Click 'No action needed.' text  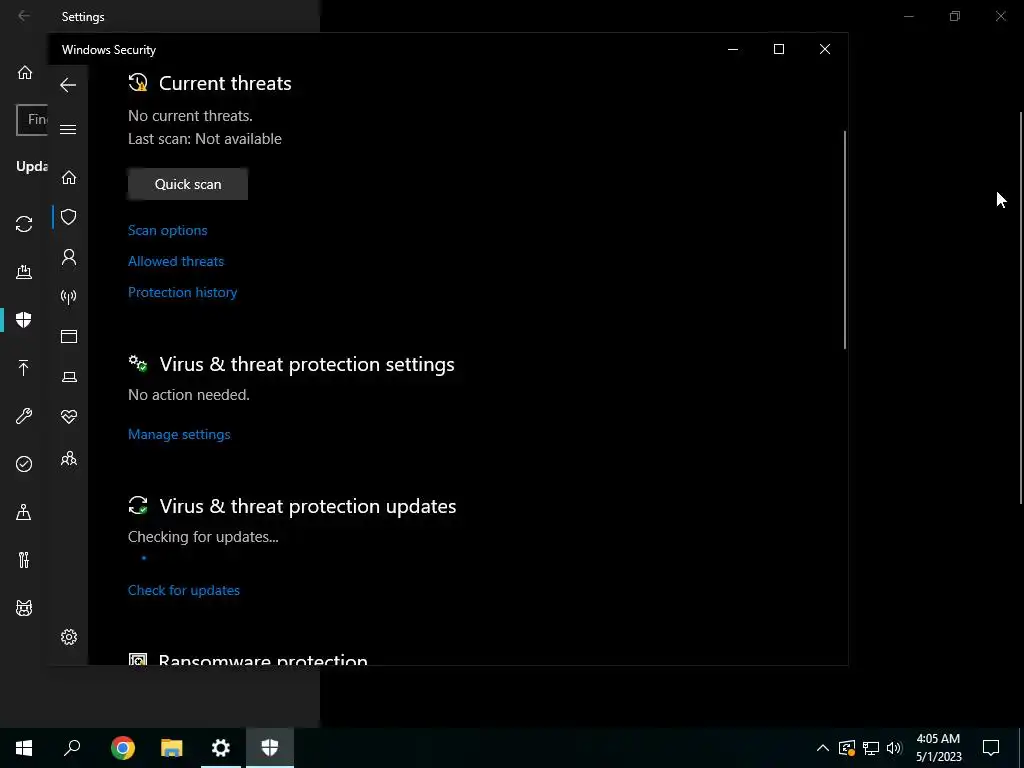click(189, 395)
